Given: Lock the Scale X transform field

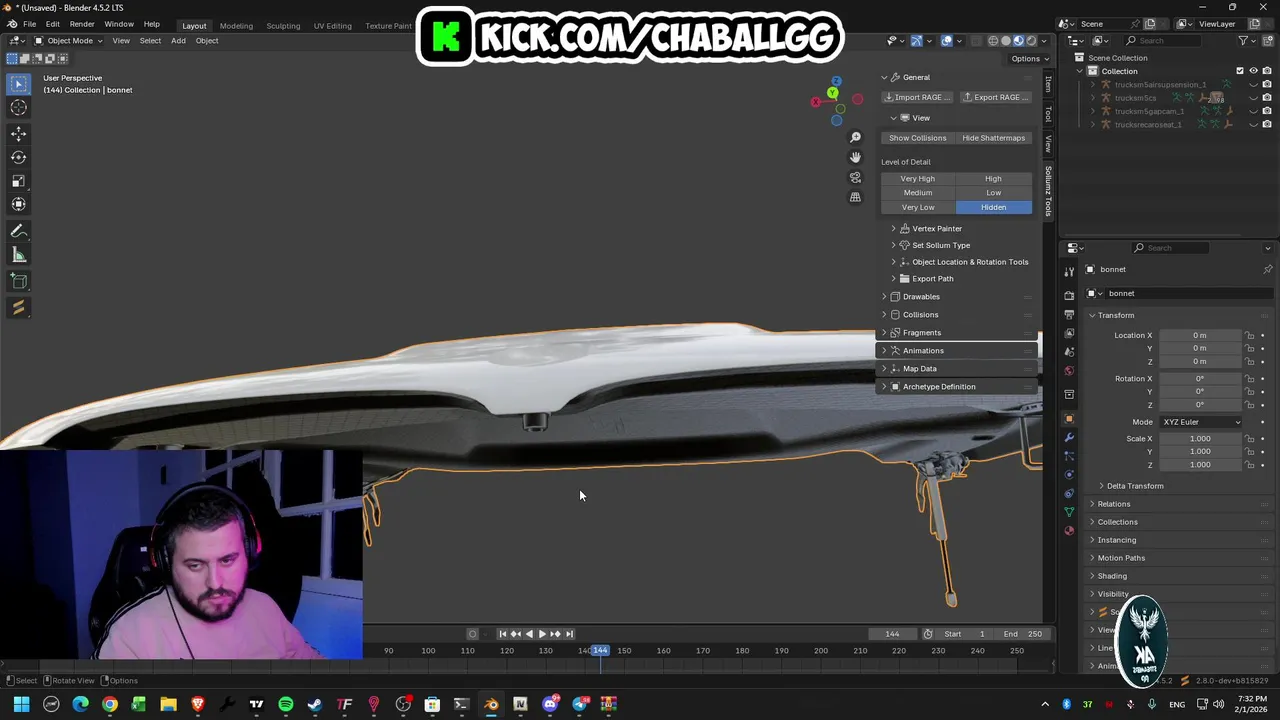Looking at the screenshot, I should [1249, 438].
